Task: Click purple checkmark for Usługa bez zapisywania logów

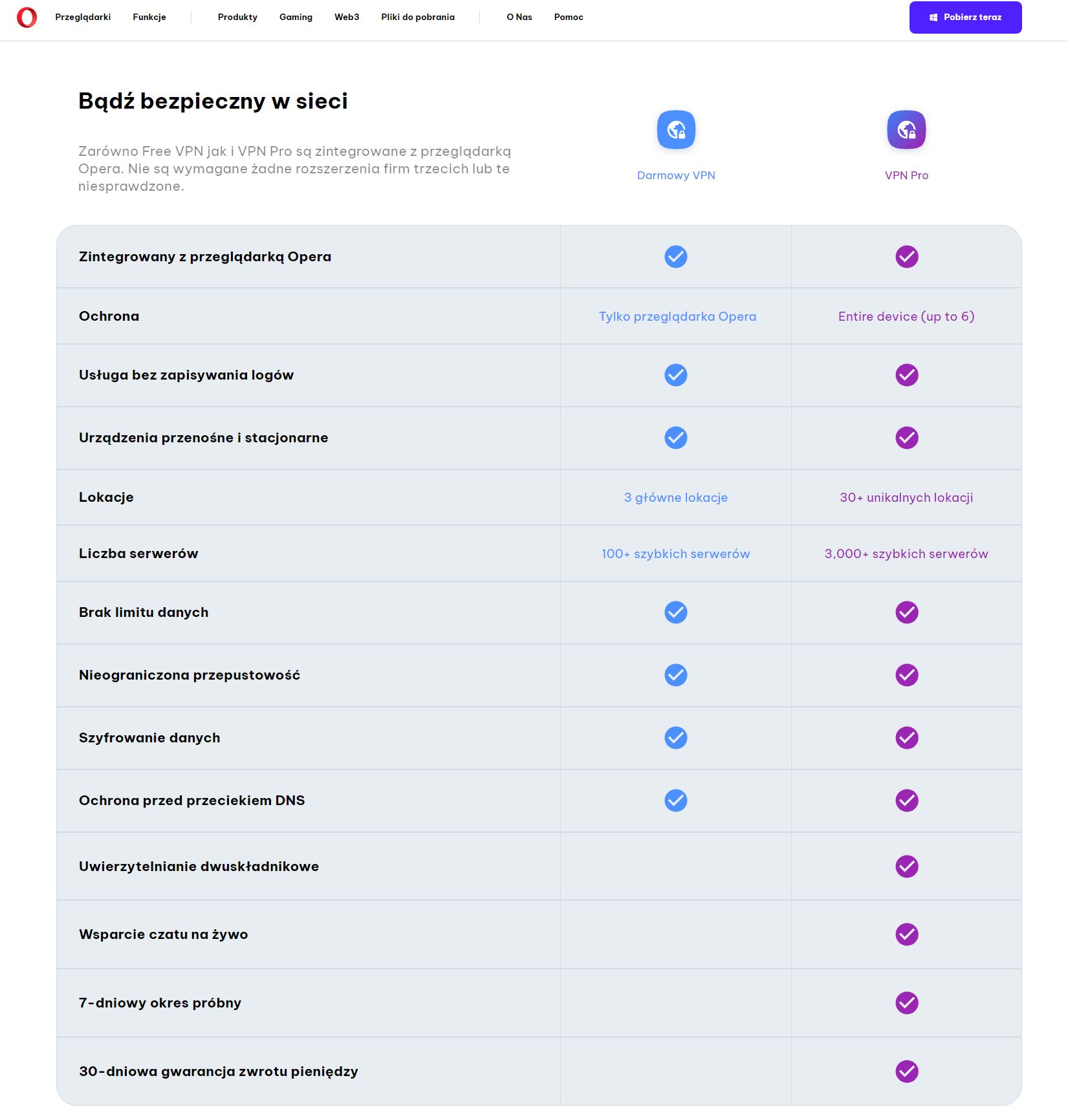Action: pyautogui.click(x=907, y=375)
